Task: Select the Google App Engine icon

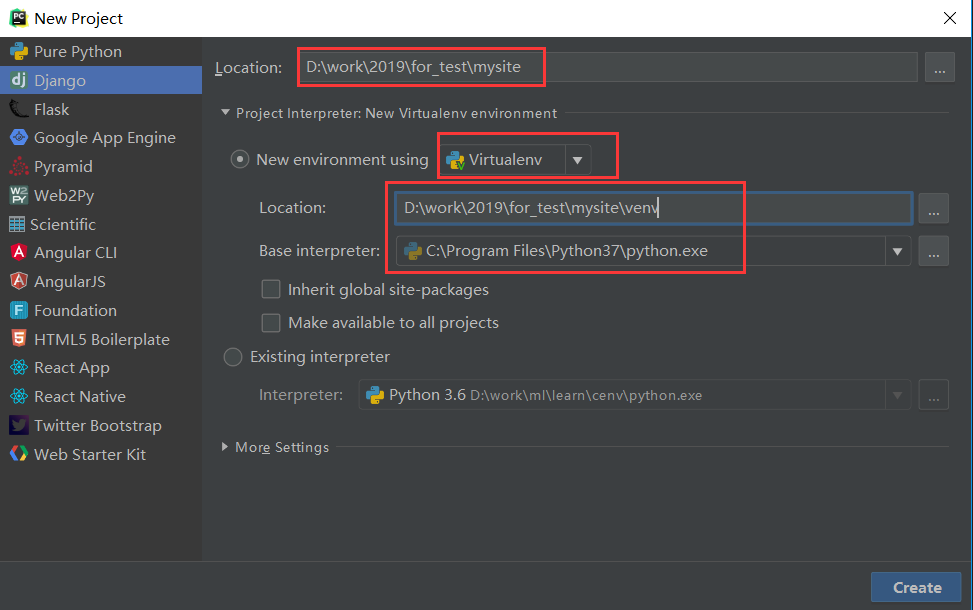Action: 18,138
